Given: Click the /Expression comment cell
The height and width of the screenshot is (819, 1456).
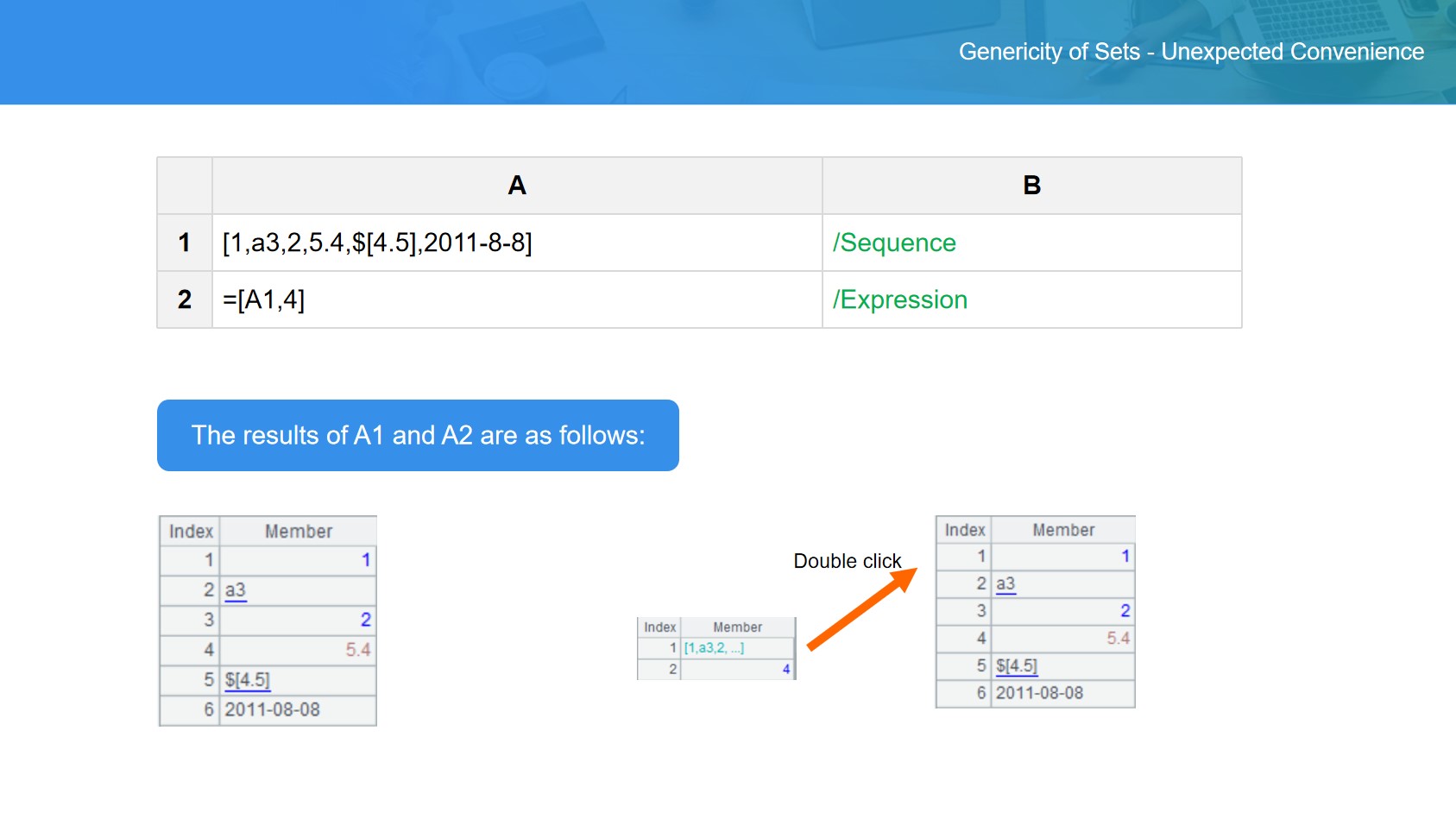Looking at the screenshot, I should (1031, 299).
